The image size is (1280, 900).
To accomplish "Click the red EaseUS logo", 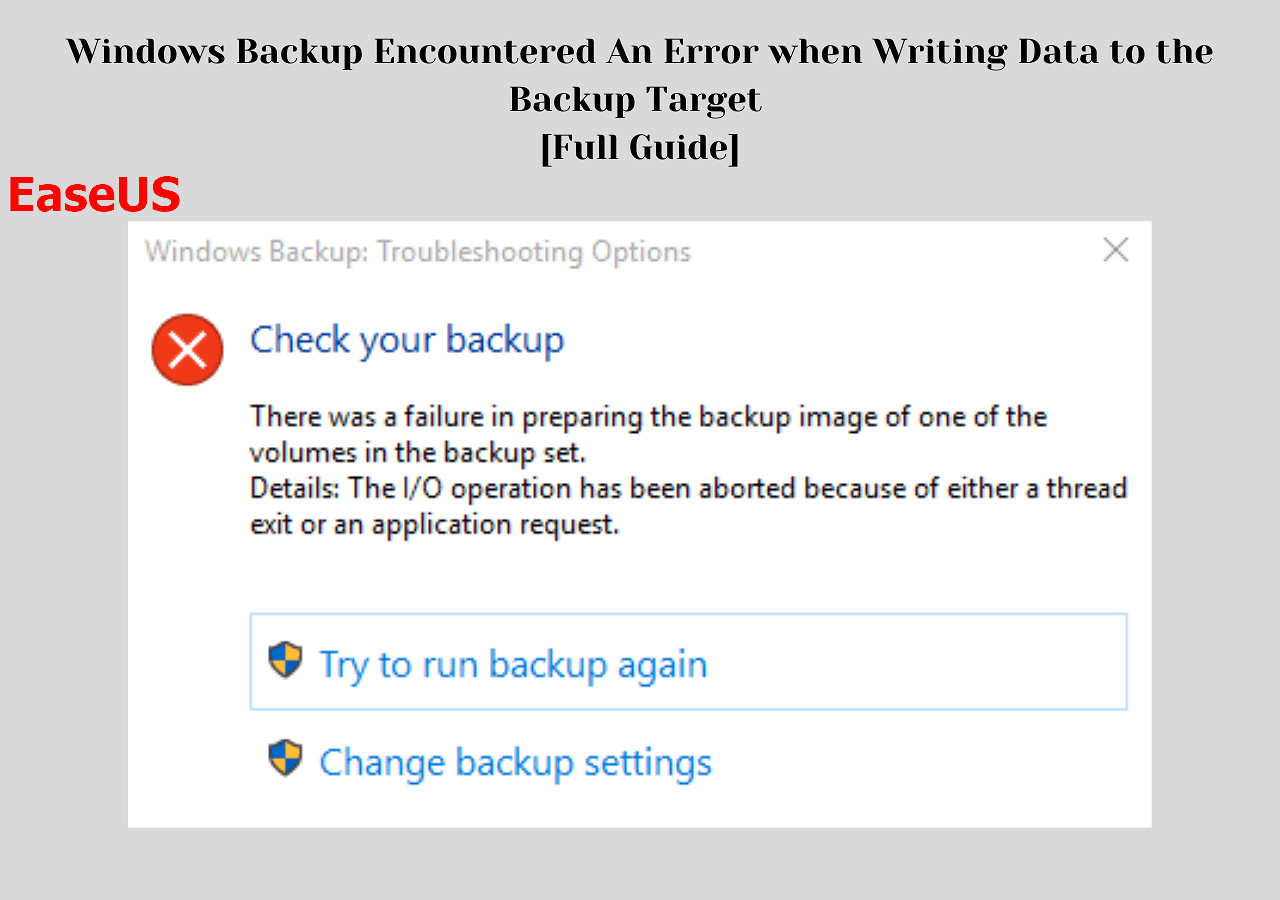I will coord(94,195).
